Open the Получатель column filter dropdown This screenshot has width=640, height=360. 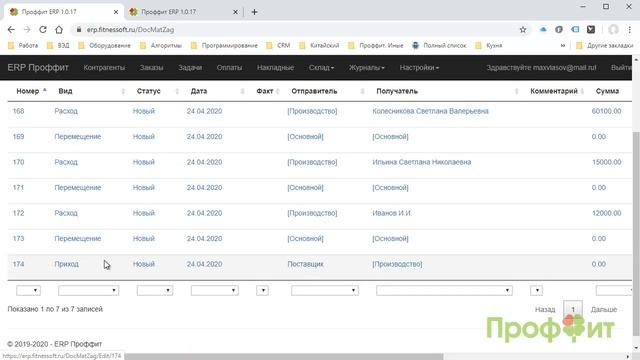click(x=444, y=290)
